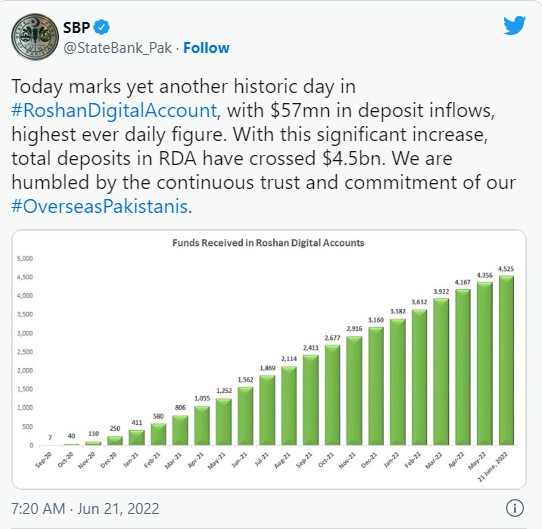Viewport: 542px width, 529px height.
Task: Click the blue verified badge
Action: [102, 27]
